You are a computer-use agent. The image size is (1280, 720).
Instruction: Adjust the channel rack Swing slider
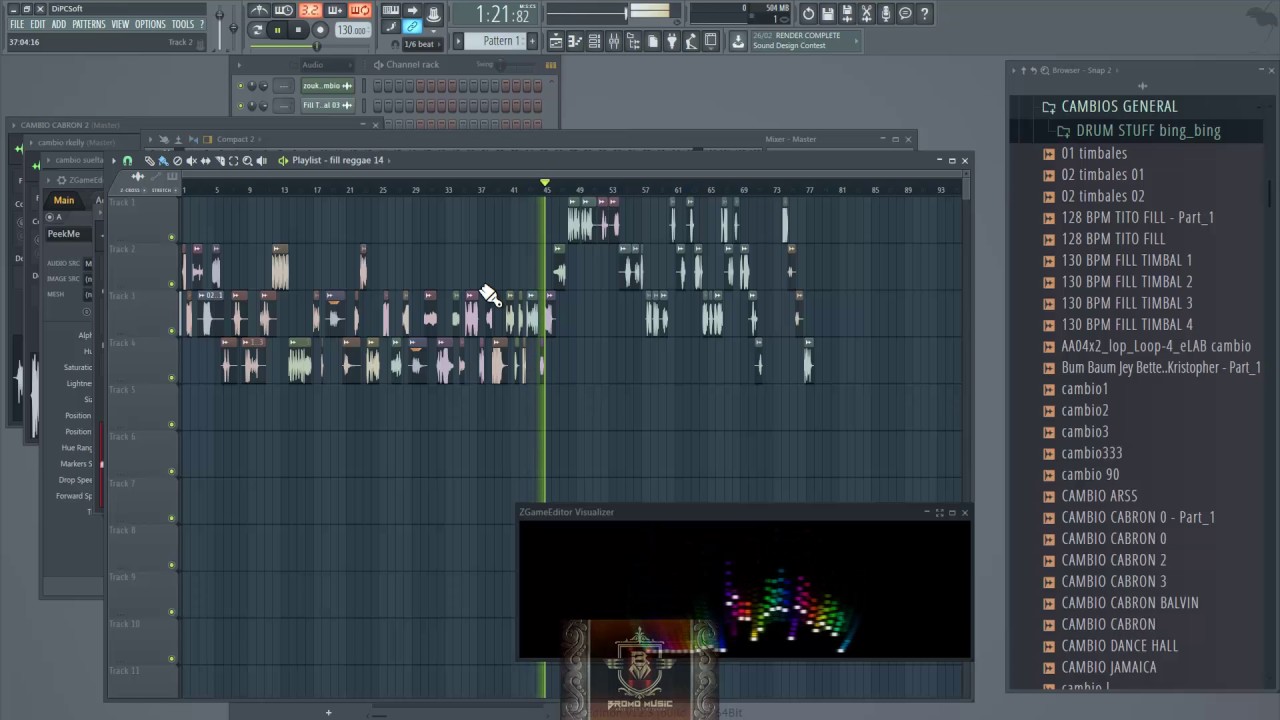click(x=516, y=65)
